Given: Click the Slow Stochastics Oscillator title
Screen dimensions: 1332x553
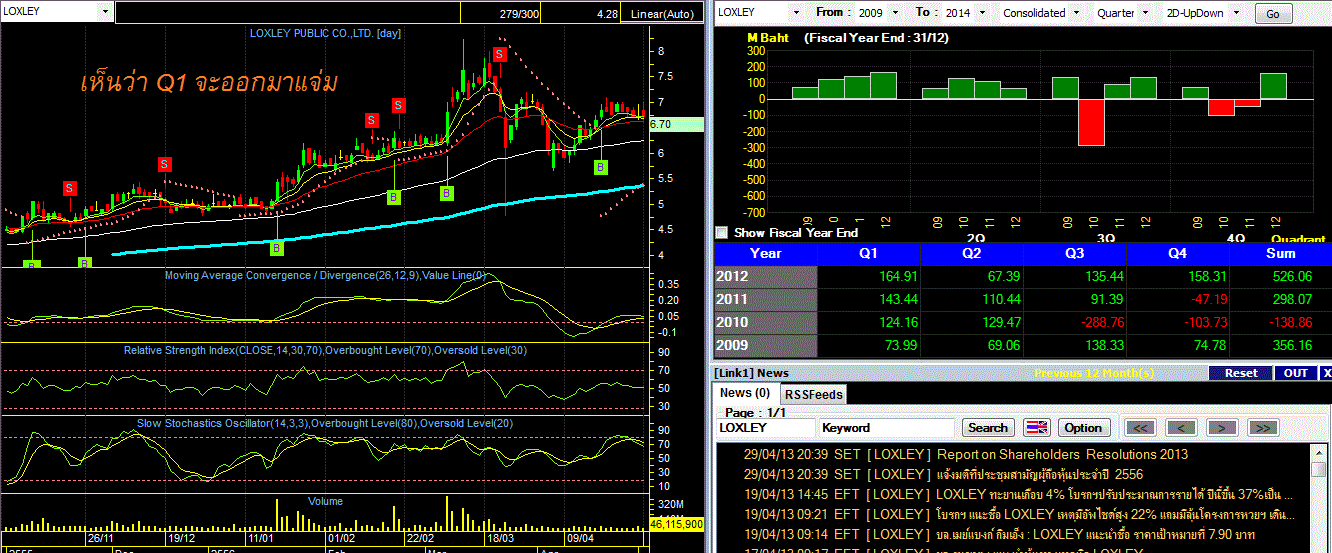Looking at the screenshot, I should [325, 423].
